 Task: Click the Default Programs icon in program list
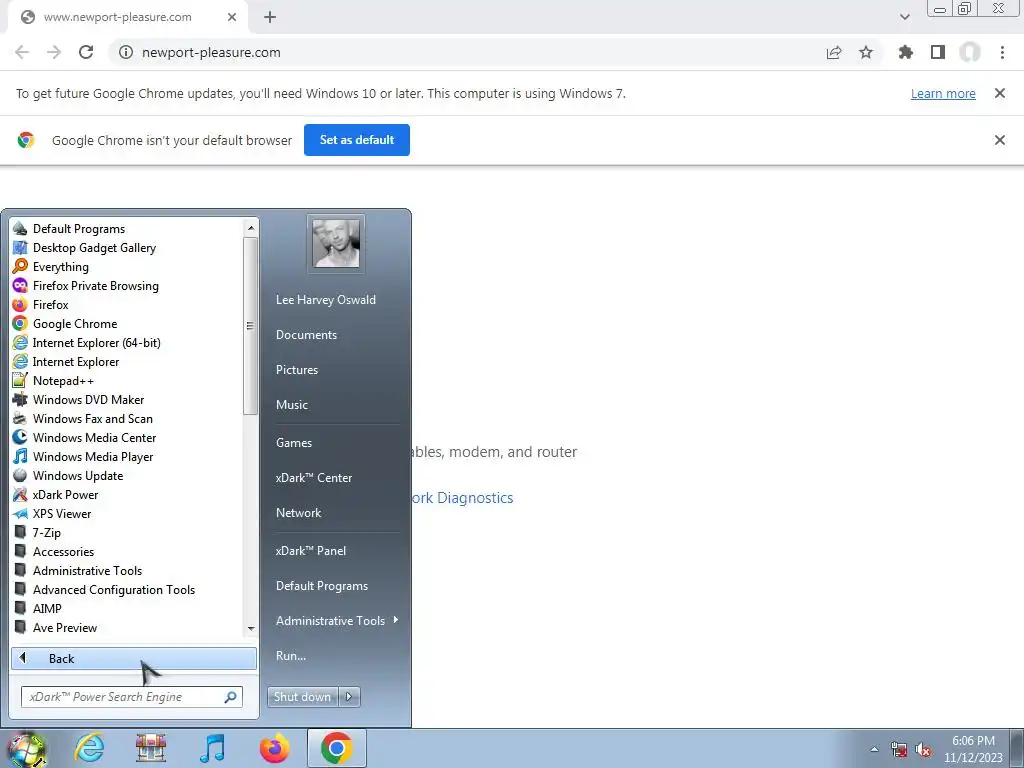coord(20,229)
